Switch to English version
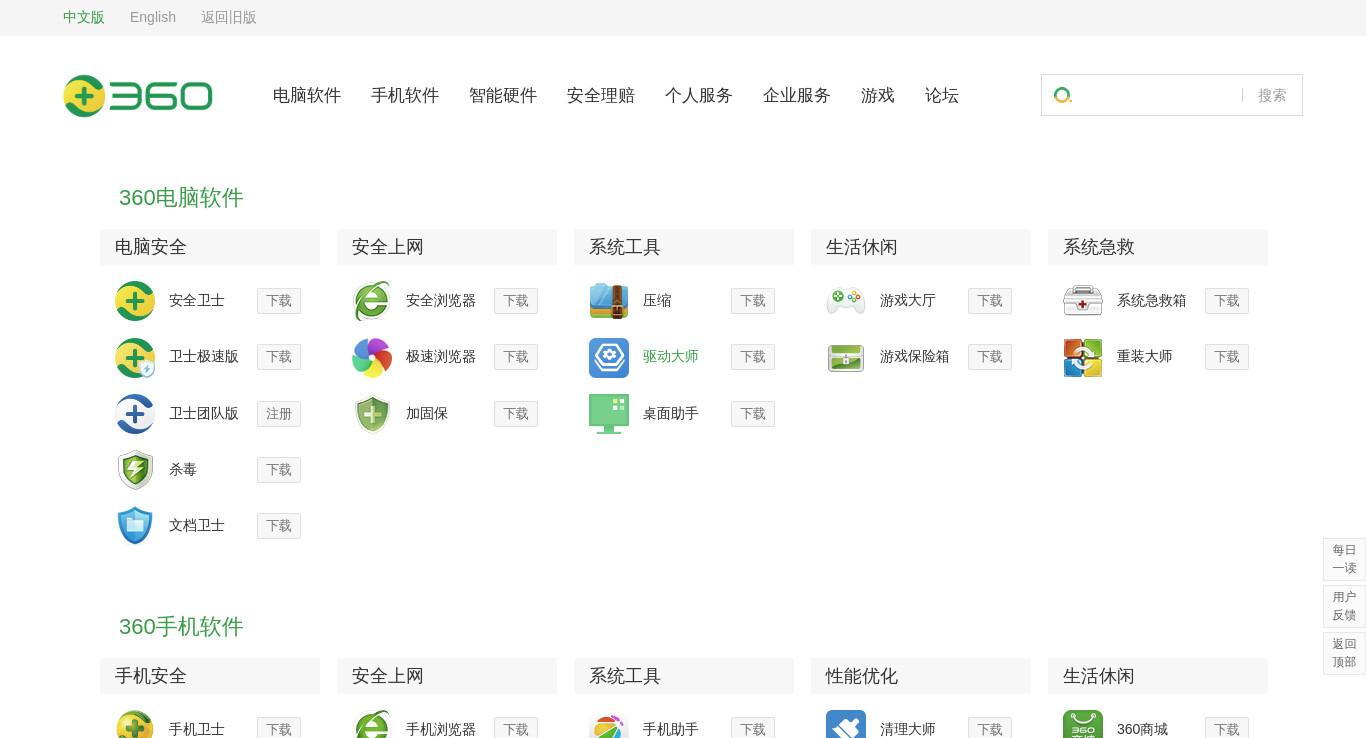Image resolution: width=1366 pixels, height=738 pixels. (x=153, y=17)
